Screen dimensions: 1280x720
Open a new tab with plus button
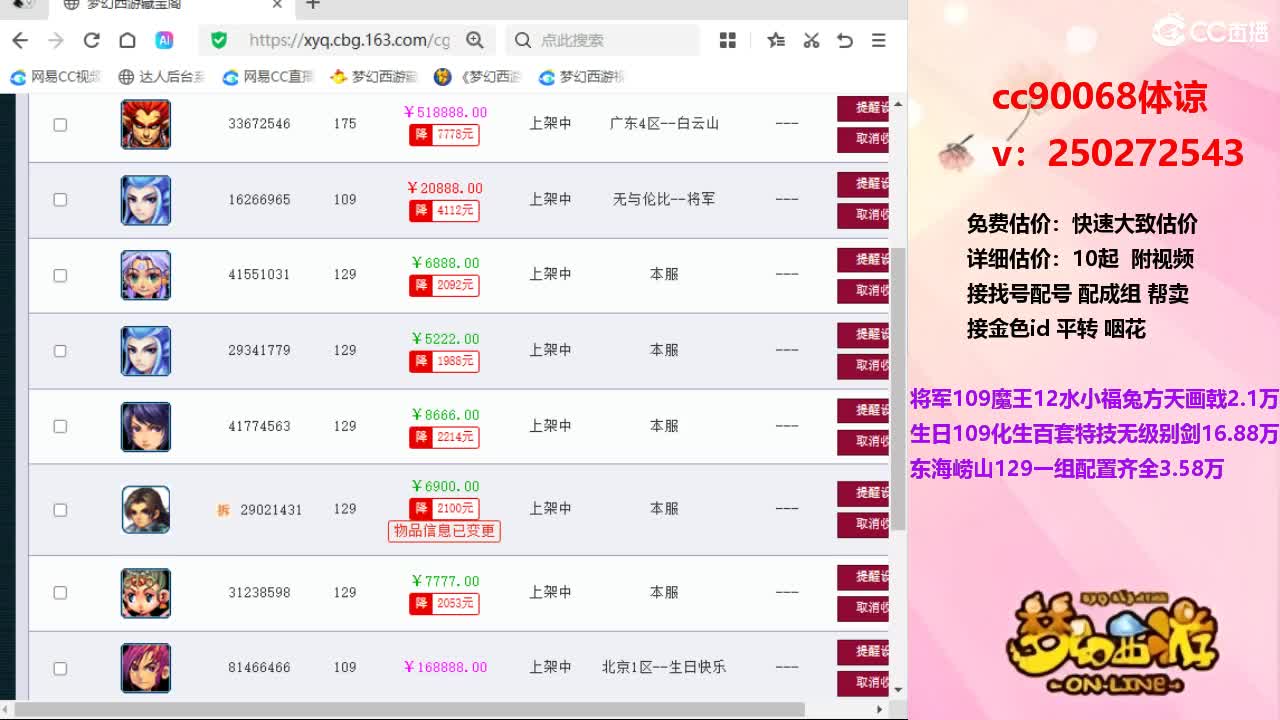(x=313, y=5)
